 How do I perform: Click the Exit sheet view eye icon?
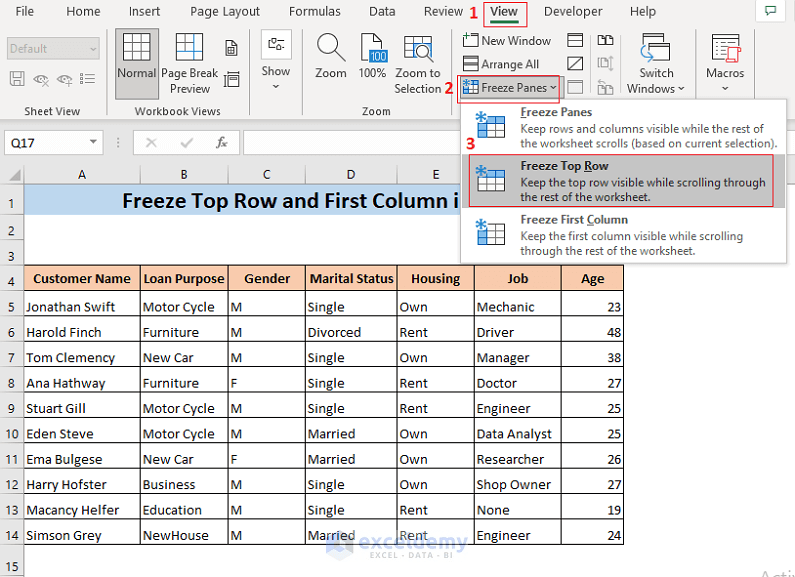coord(41,79)
